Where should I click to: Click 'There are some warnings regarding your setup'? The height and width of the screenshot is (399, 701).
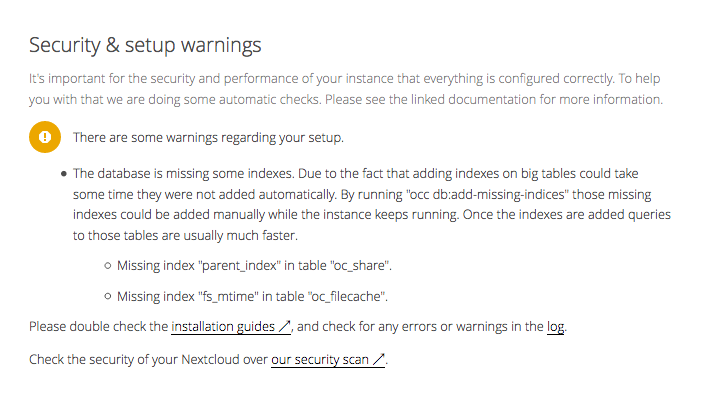[208, 137]
